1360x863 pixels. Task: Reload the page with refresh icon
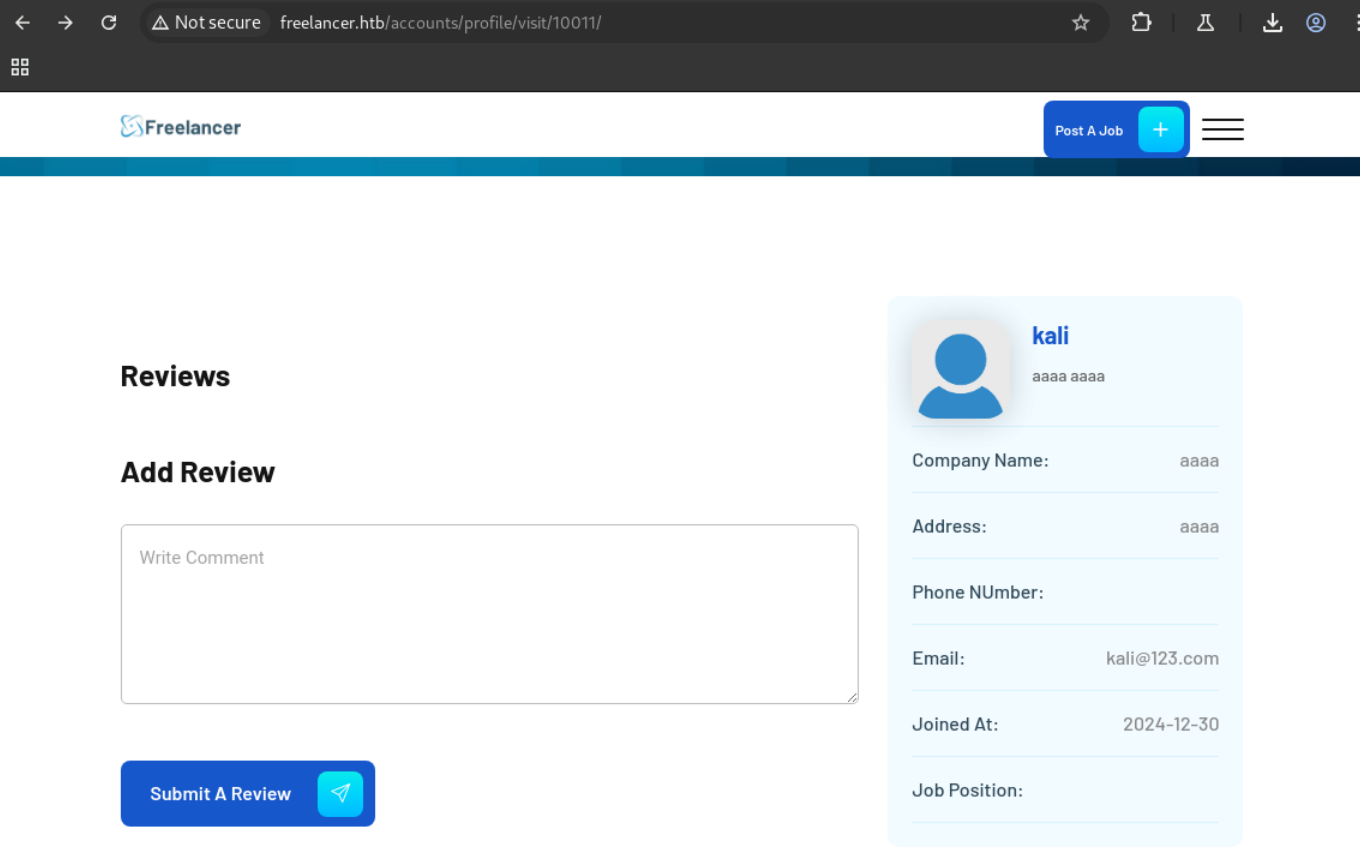click(x=109, y=22)
